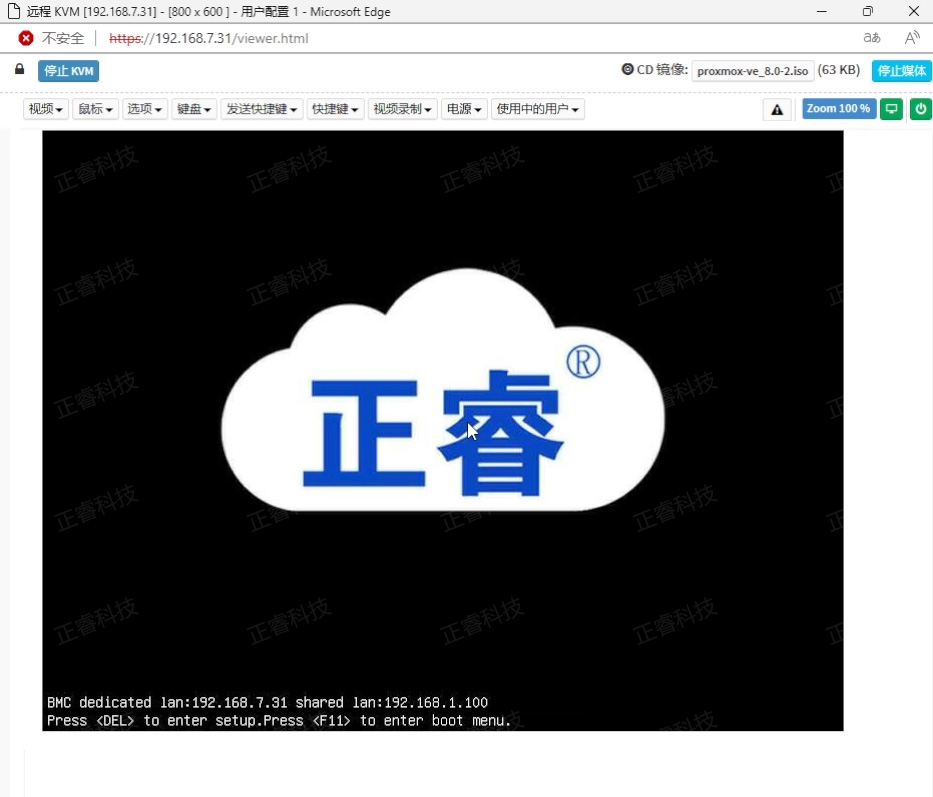933x797 pixels.
Task: Click the address bar URL 192.168.7.31/viewer.html
Action: pos(208,39)
